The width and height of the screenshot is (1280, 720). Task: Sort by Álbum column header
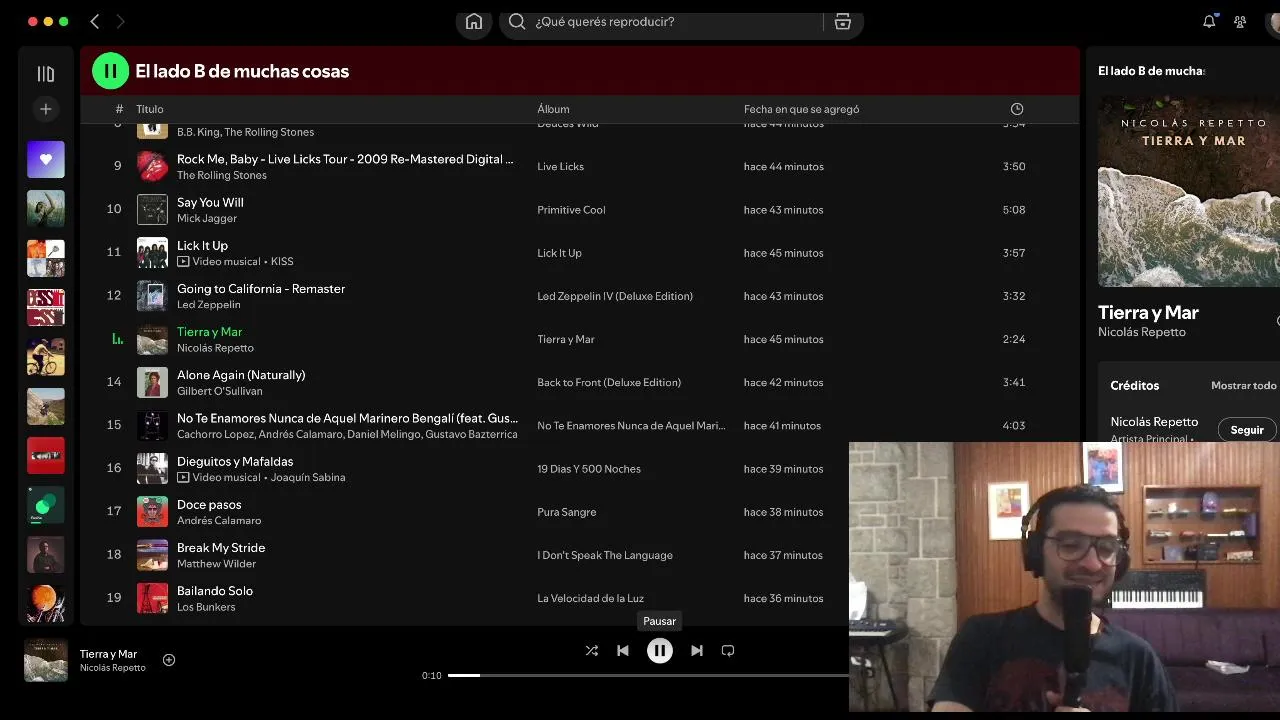[x=553, y=109]
